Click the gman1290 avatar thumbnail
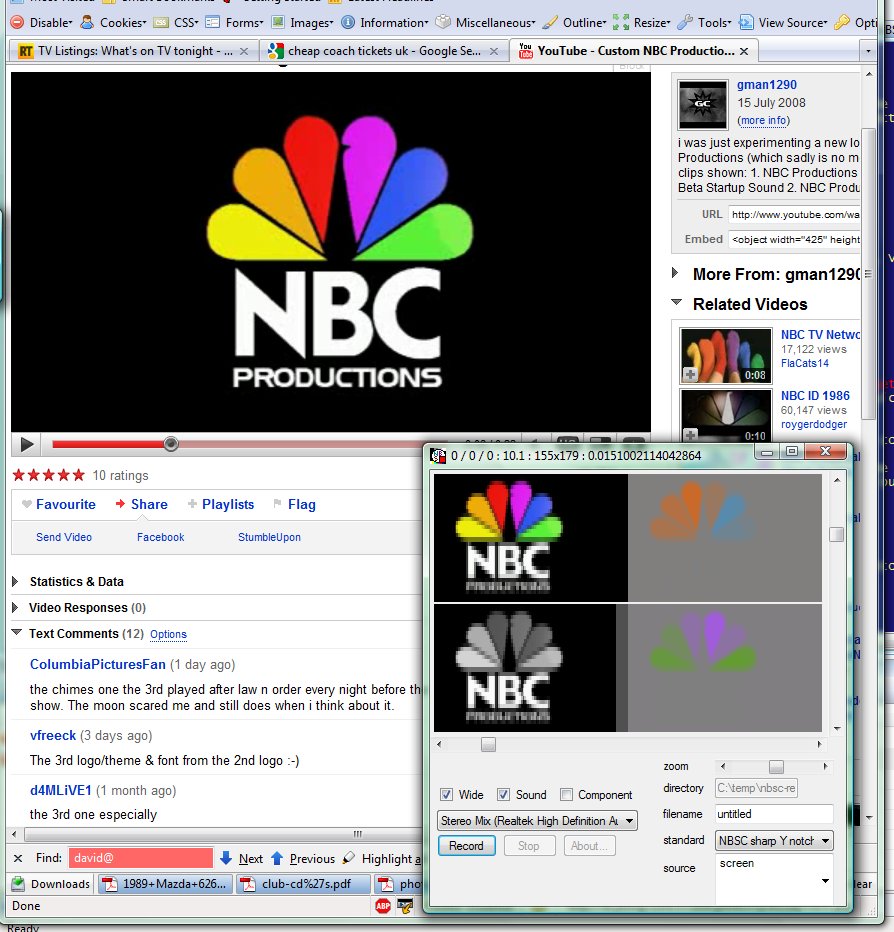 [703, 105]
